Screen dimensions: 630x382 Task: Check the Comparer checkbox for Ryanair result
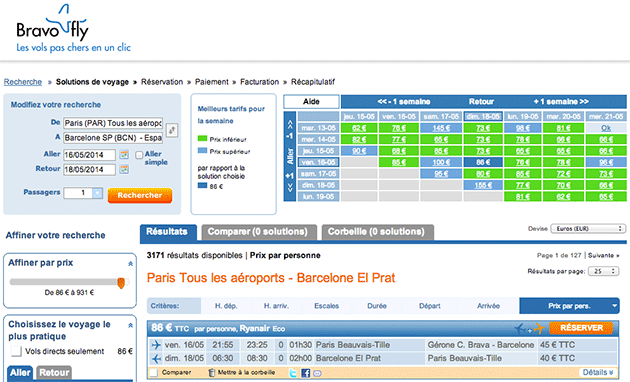(153, 373)
